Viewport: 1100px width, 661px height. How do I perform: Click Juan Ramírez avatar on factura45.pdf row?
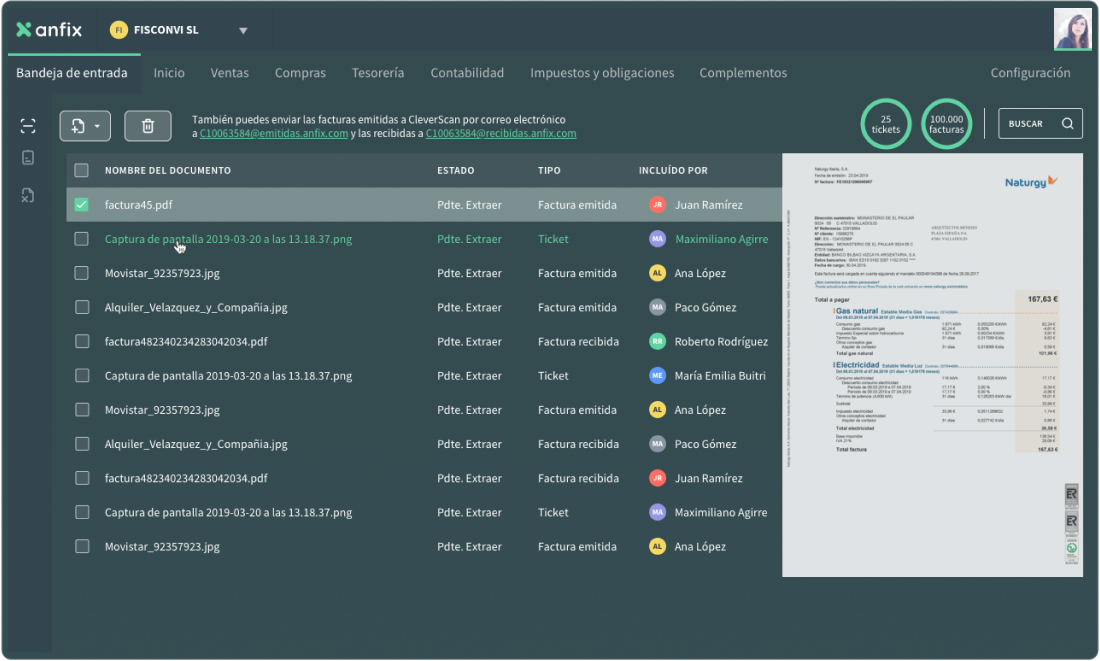[657, 205]
